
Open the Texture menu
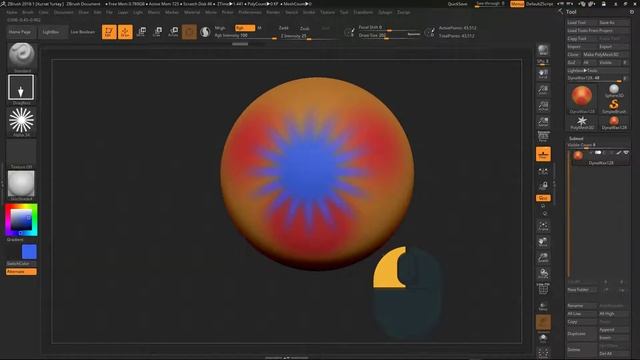coord(327,12)
